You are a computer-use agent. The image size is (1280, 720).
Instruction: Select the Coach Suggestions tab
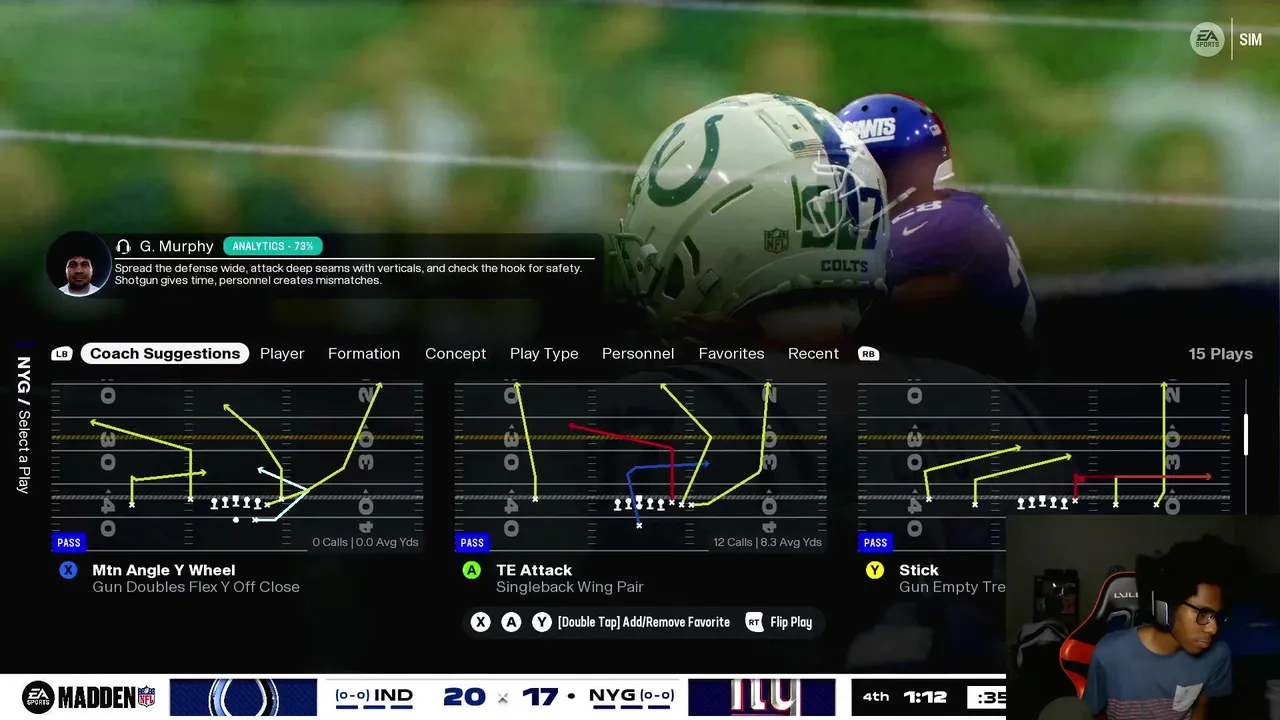pos(165,353)
